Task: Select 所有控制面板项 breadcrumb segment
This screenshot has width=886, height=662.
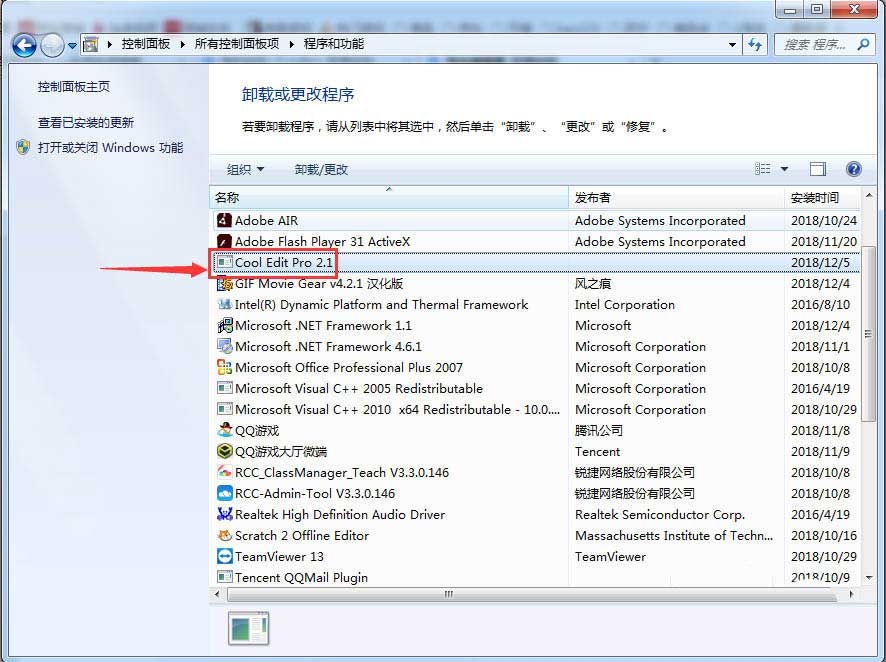Action: coord(237,44)
